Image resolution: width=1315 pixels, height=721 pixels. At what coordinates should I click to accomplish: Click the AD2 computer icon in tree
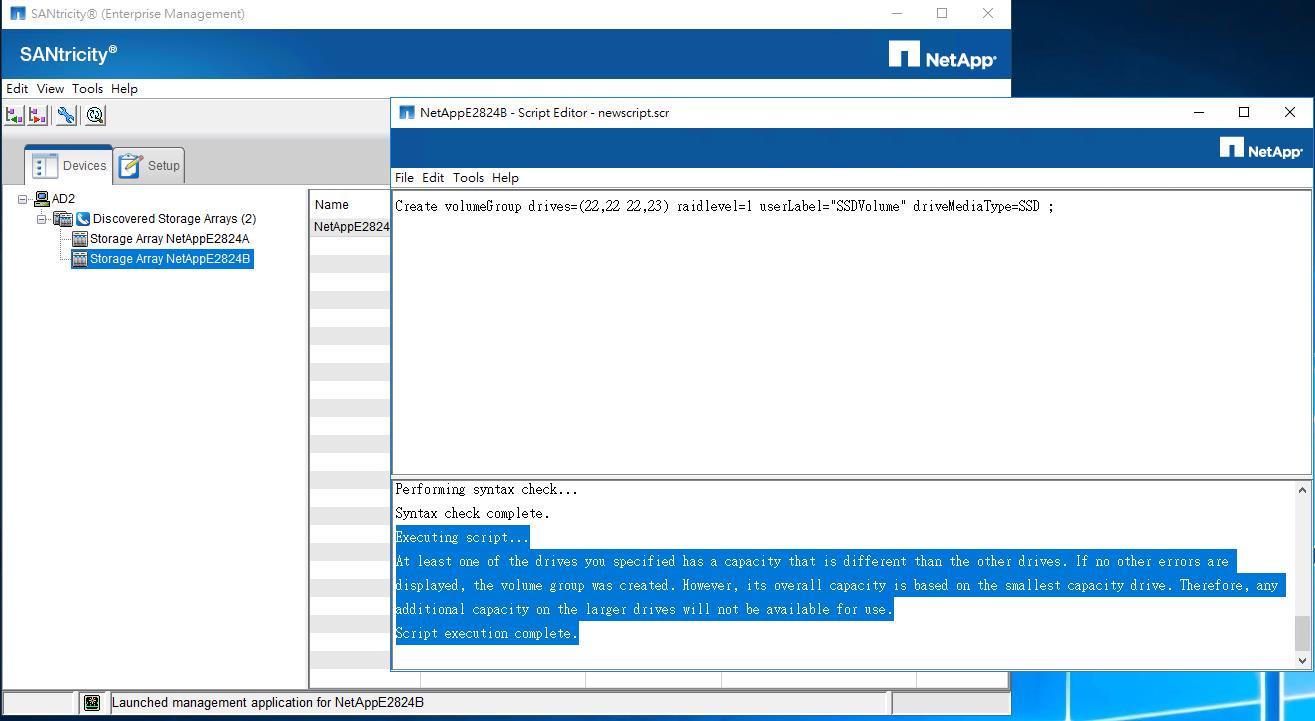[x=42, y=199]
